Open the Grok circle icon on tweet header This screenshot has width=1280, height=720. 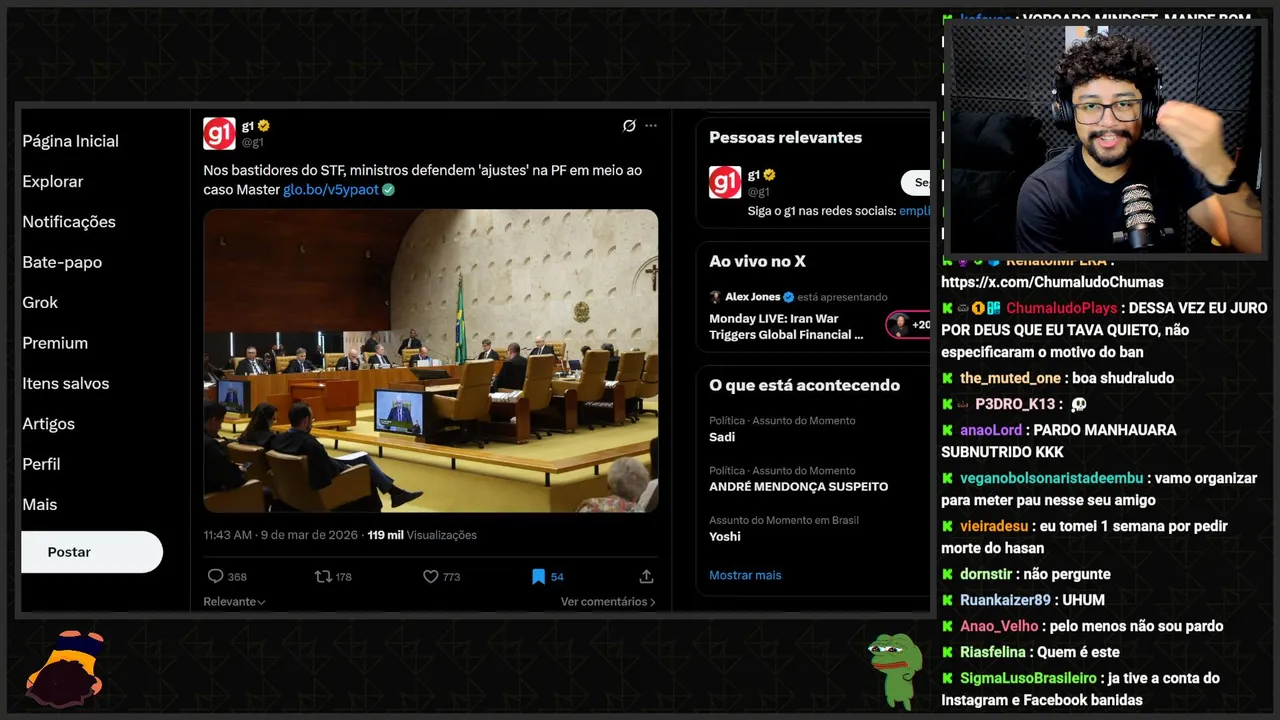pyautogui.click(x=629, y=126)
